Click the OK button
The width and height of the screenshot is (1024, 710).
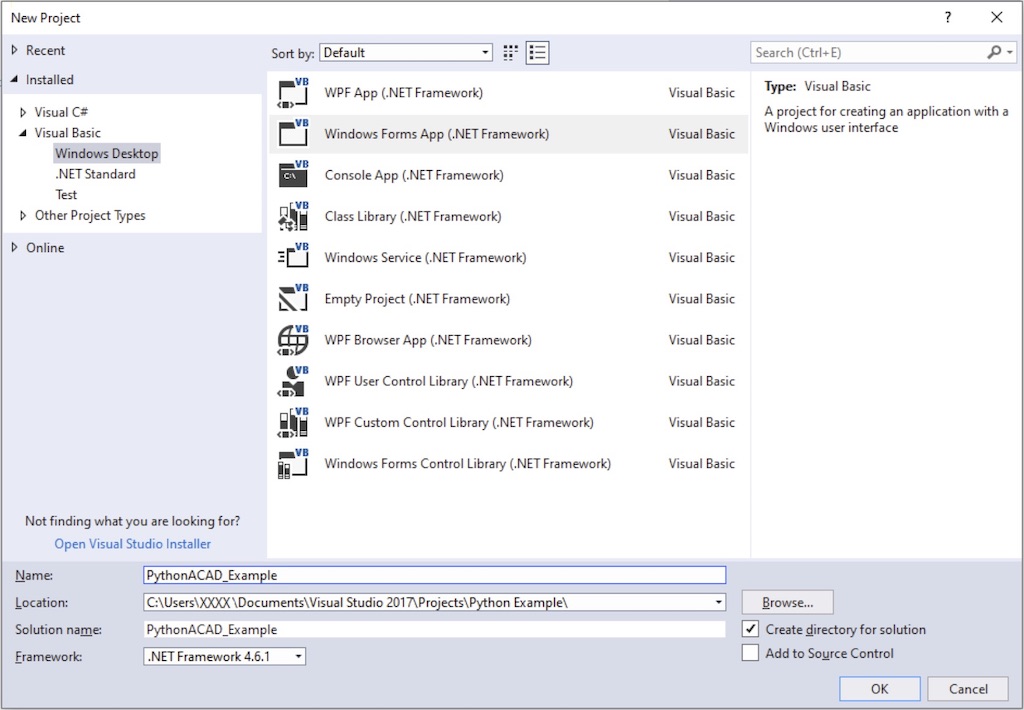[880, 688]
